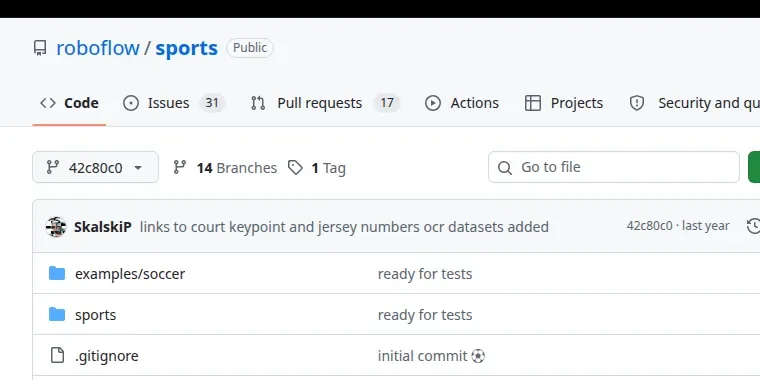Open the sports repository link
760x380 pixels.
(187, 48)
